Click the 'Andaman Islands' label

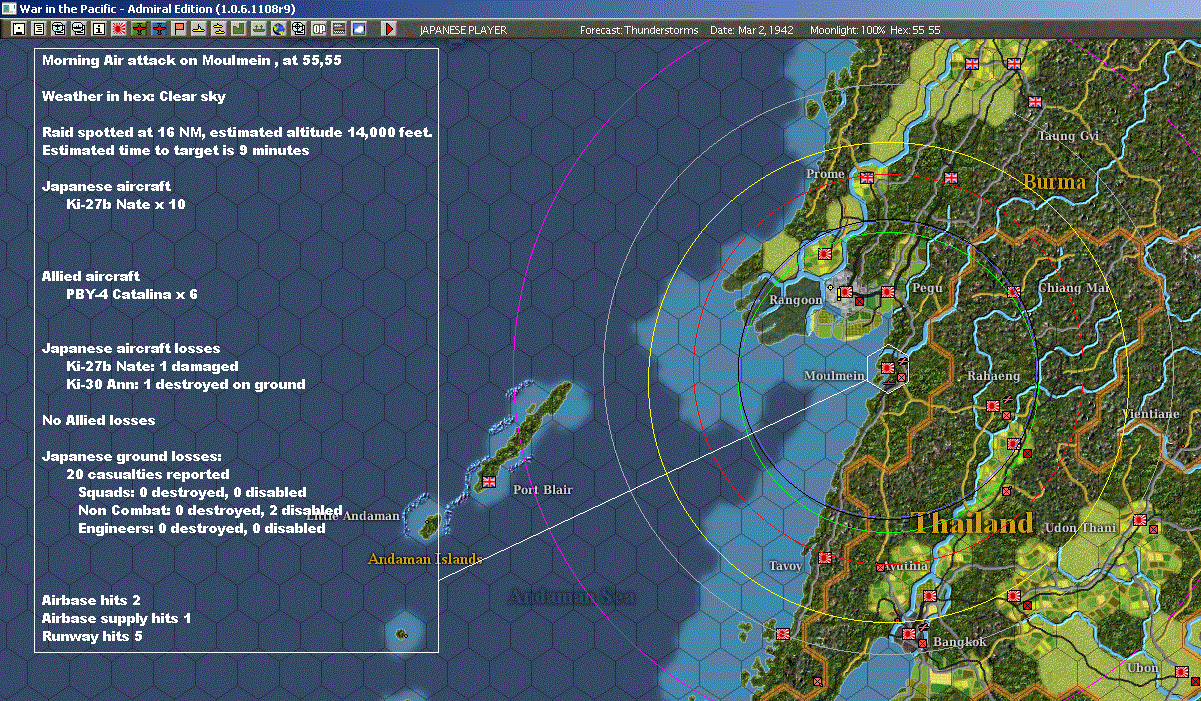point(425,559)
